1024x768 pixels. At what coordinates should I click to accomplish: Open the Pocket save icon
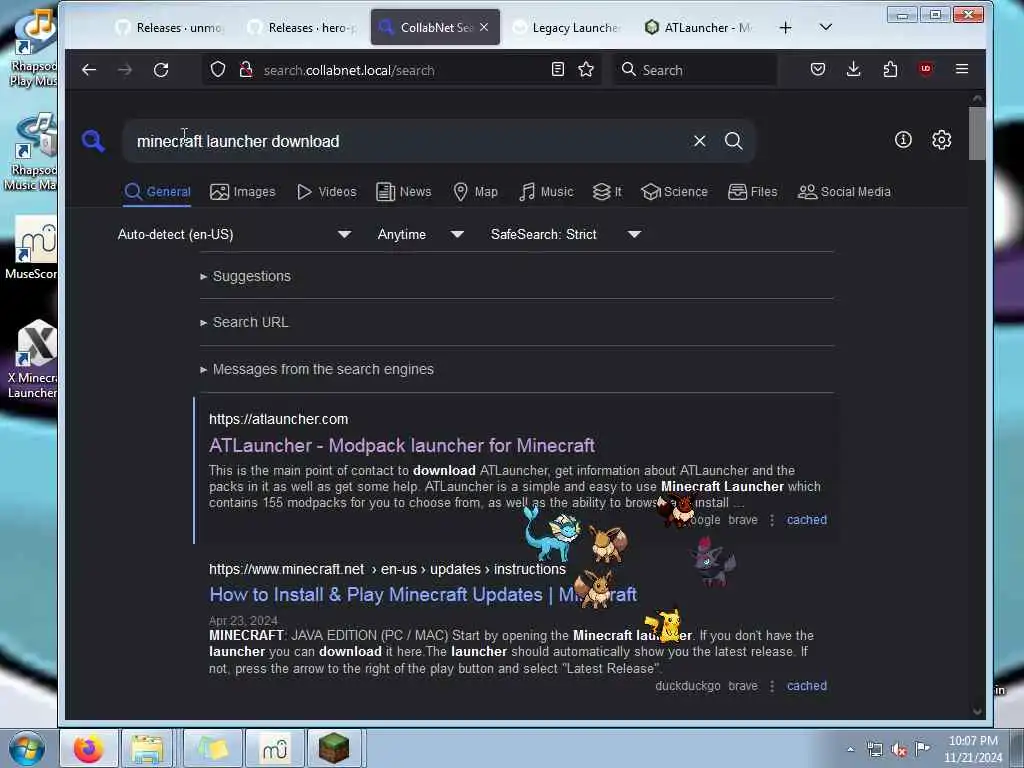point(818,69)
